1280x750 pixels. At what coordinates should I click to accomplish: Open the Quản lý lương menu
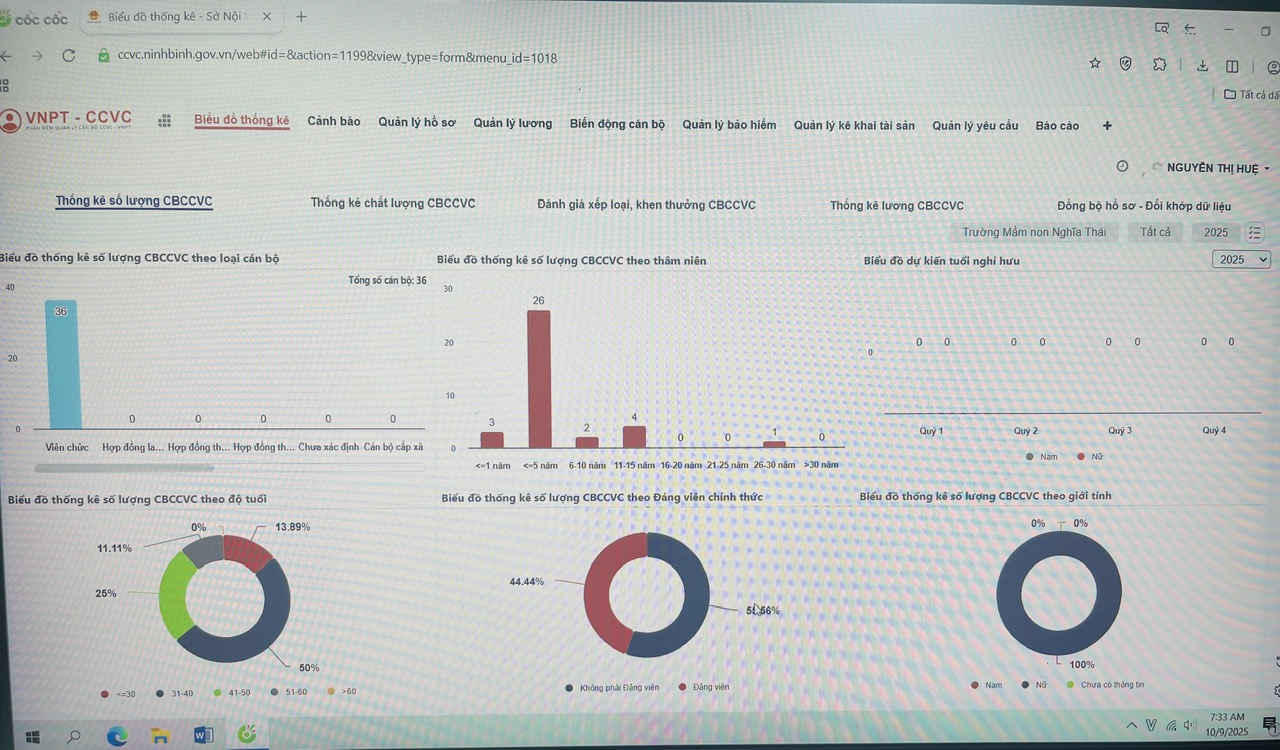(x=512, y=124)
